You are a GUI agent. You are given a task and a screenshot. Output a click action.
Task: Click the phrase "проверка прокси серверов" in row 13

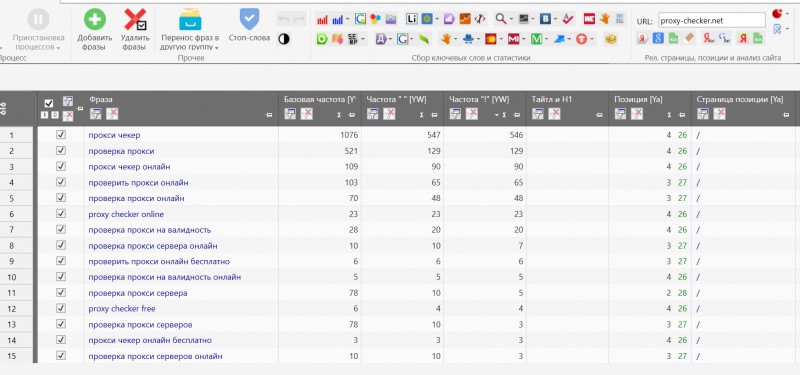(x=140, y=324)
